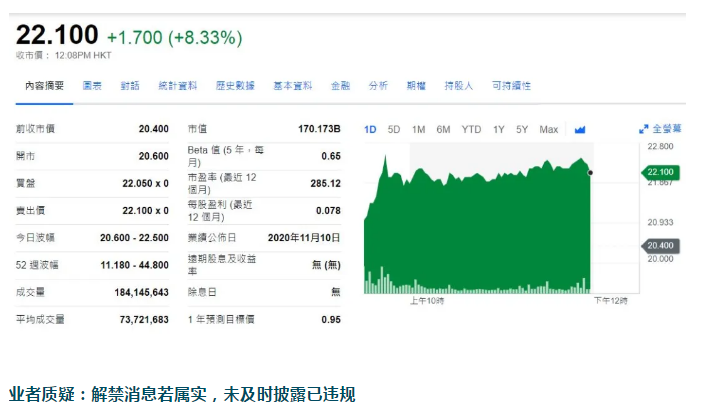This screenshot has width=701, height=411.
Task: Click the 今日波幅 range 20.600 - 22.500
Action: [134, 238]
